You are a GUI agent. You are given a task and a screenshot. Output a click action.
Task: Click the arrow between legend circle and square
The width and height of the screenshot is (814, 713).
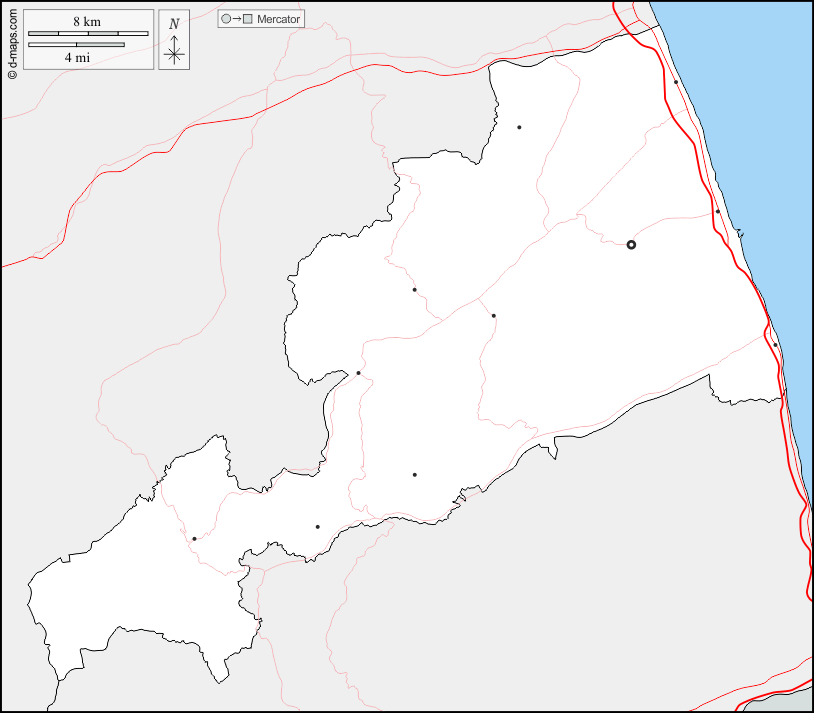tap(237, 19)
